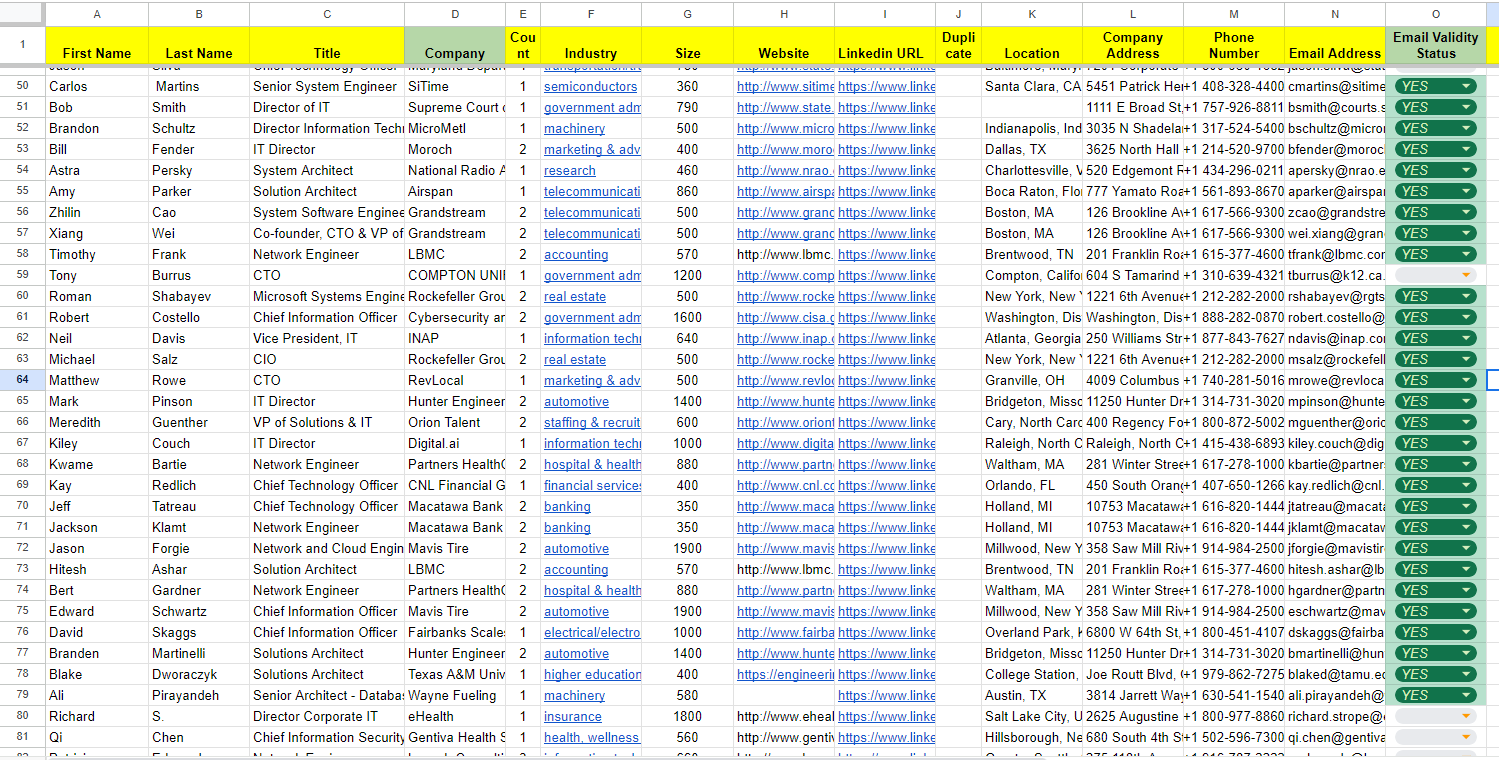Screen dimensions: 1499x760
Task: Select the Digital.ai company cell
Action: tap(455, 443)
